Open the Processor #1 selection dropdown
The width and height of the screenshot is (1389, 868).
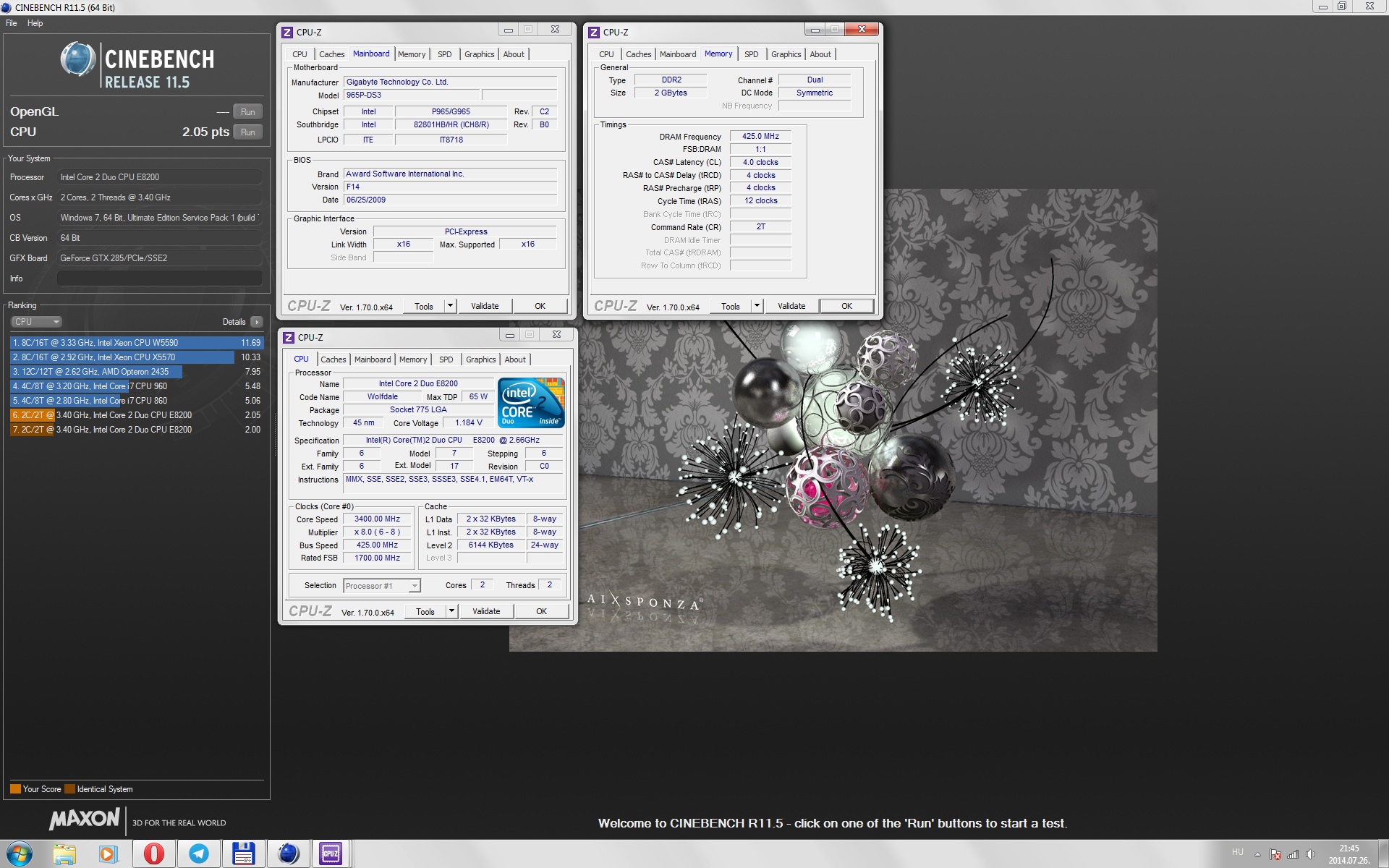pos(382,586)
